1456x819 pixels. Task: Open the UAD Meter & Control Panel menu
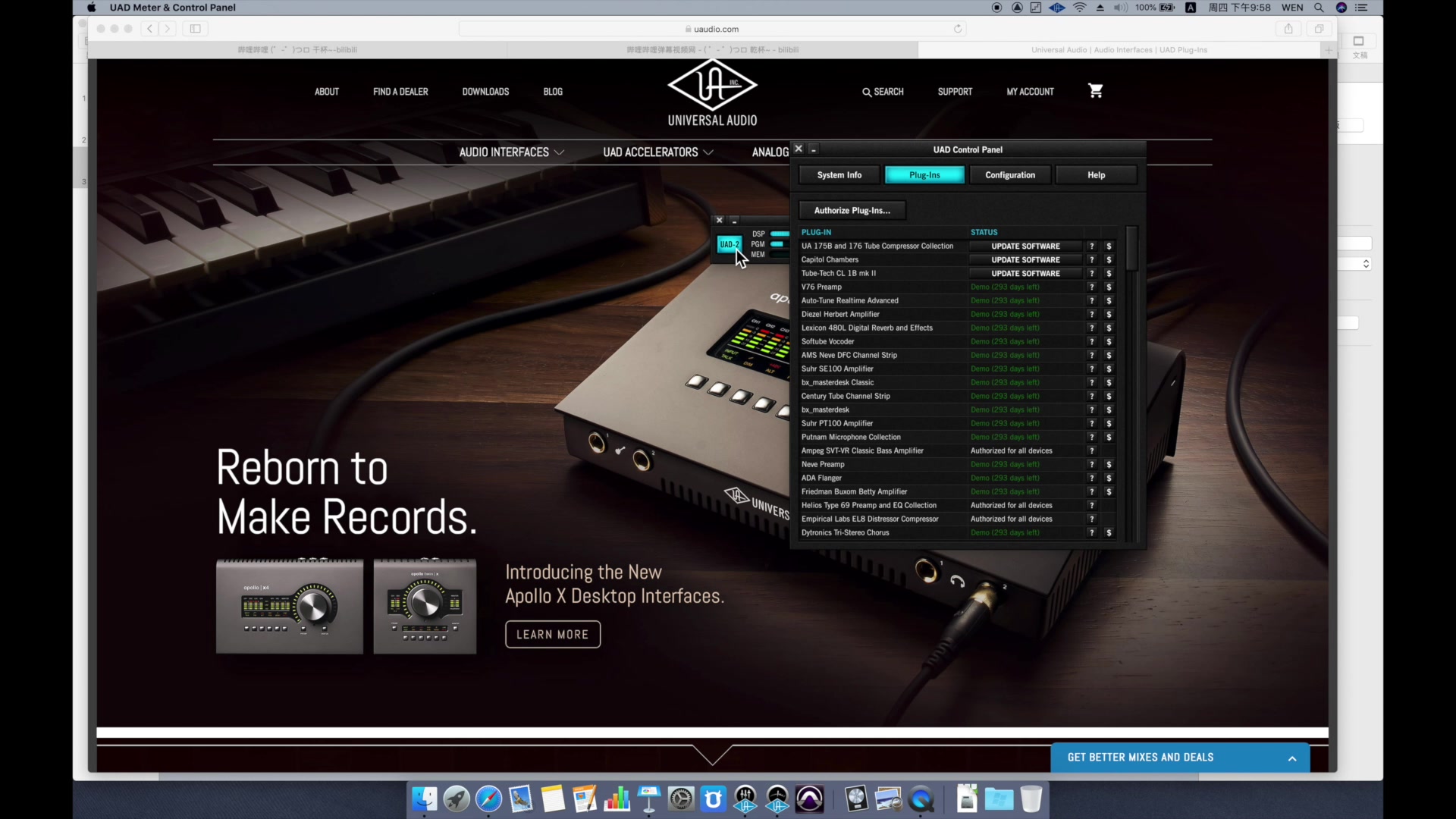(172, 8)
